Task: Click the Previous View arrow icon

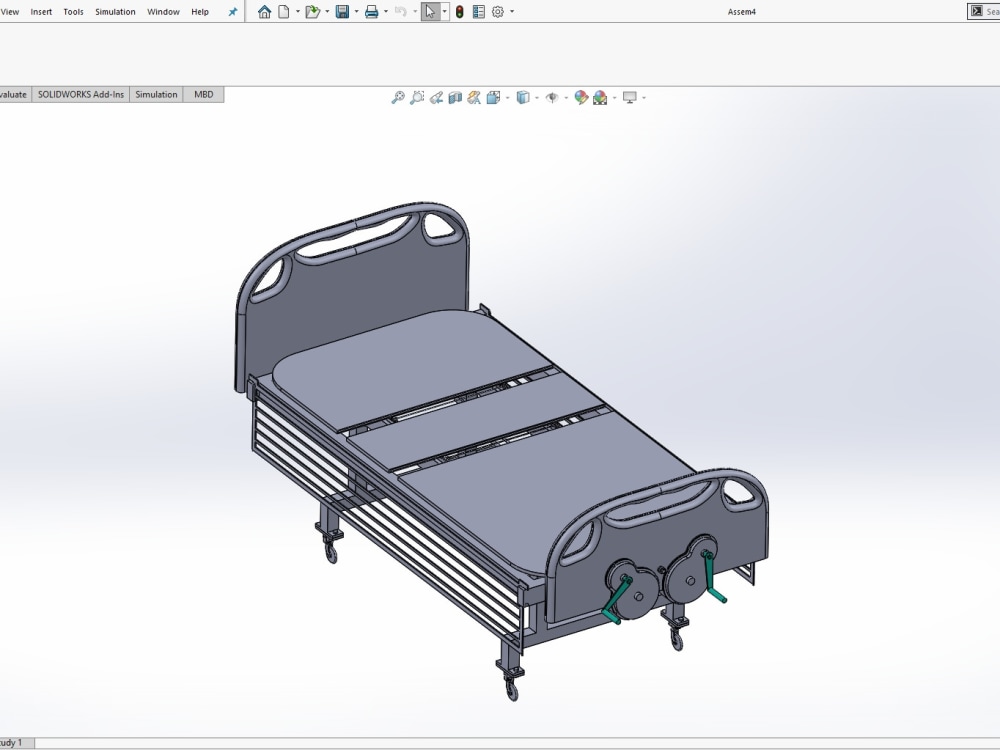Action: (x=437, y=97)
